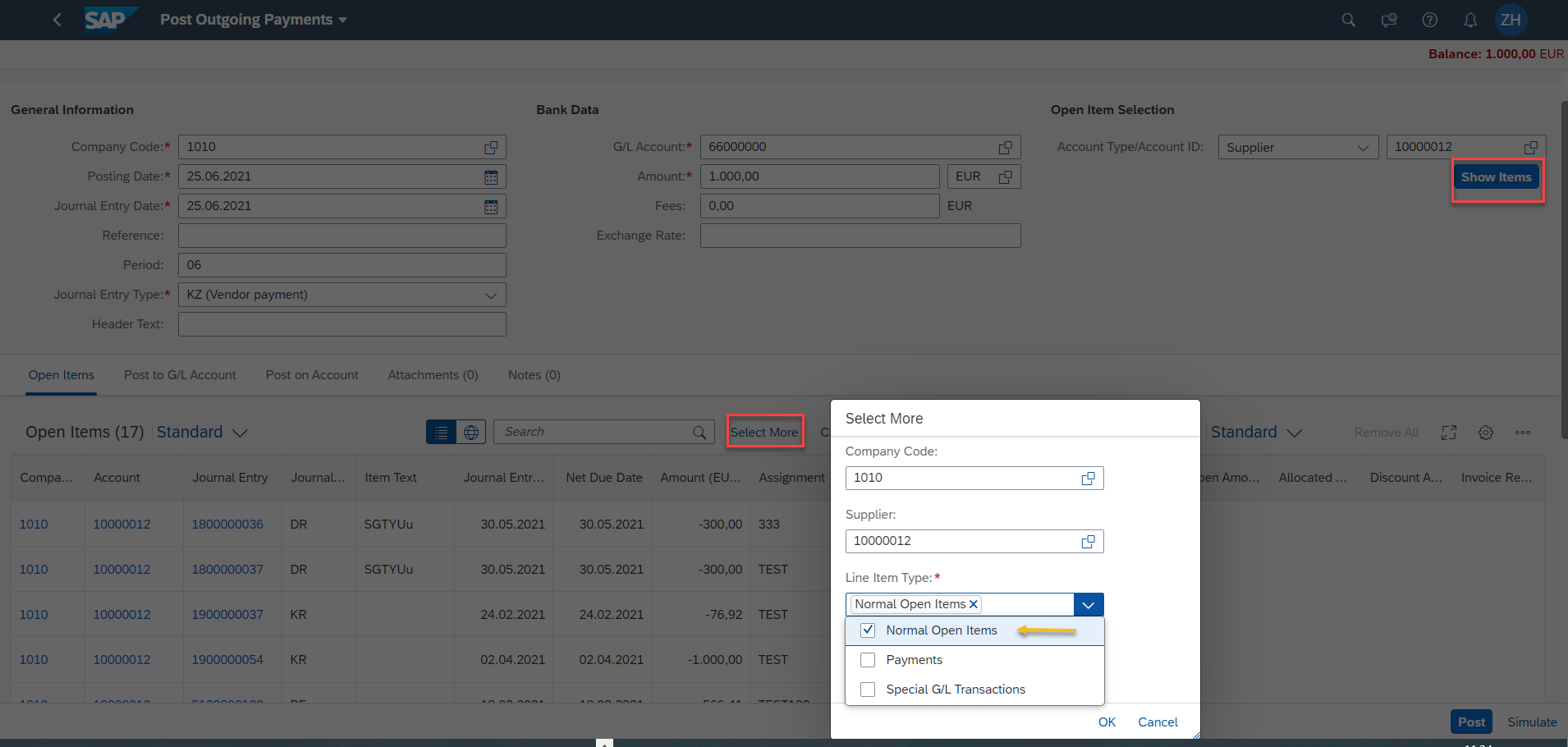Open dialog Supplier value help icon

1088,541
